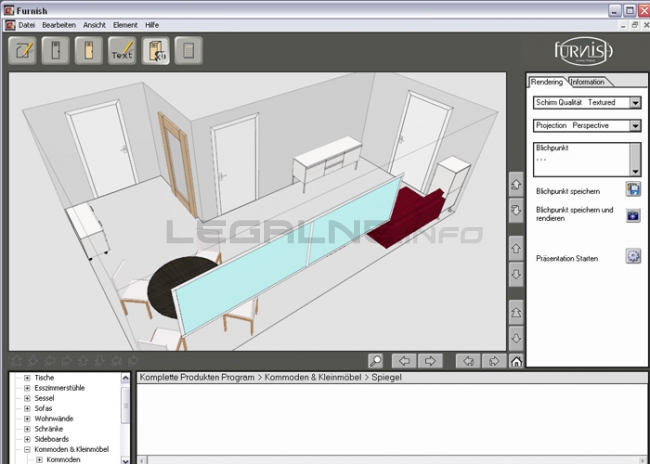Expand the Esszimmerstühle tree node

tap(27, 388)
